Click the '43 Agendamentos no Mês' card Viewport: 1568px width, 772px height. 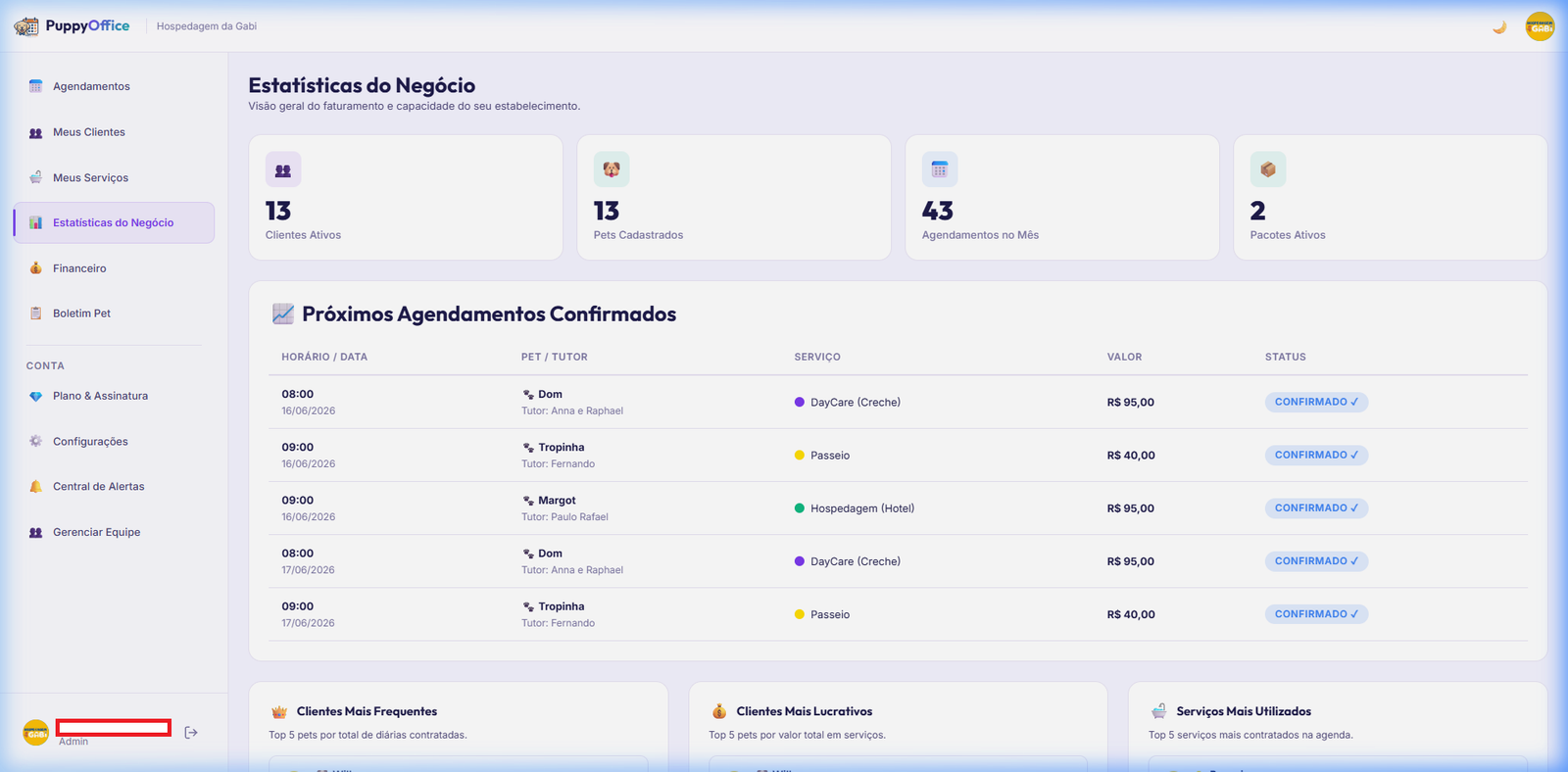click(1062, 197)
